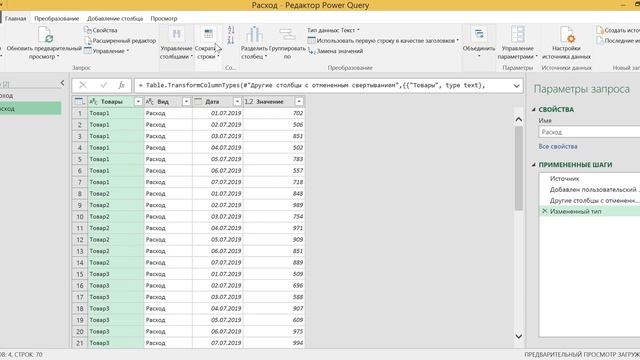Image resolution: width=640 pixels, height=360 pixels.
Task: Click the Combine (Объединить) icon
Action: click(x=479, y=34)
